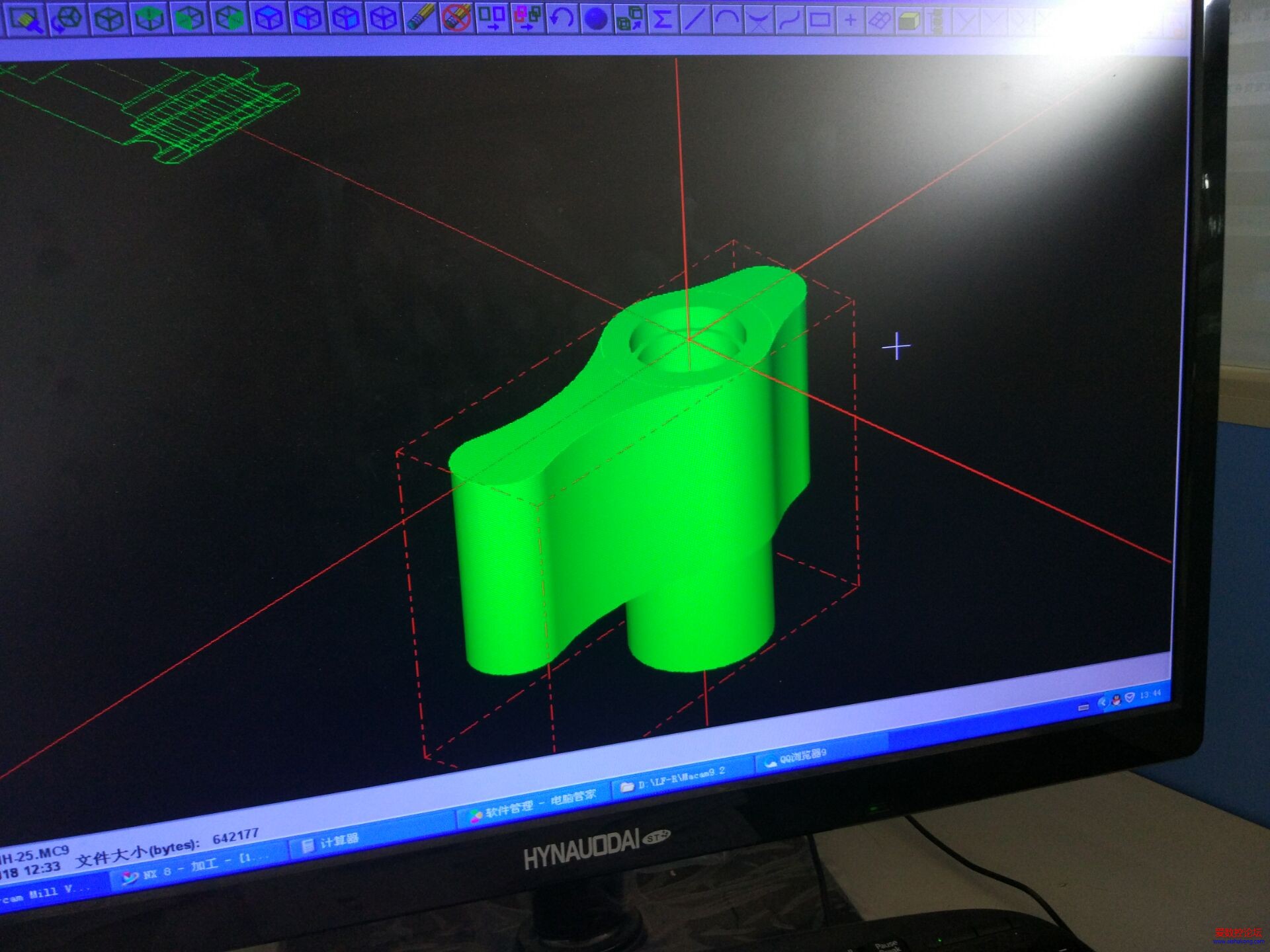
Task: Click the plus point creation icon
Action: 851,21
